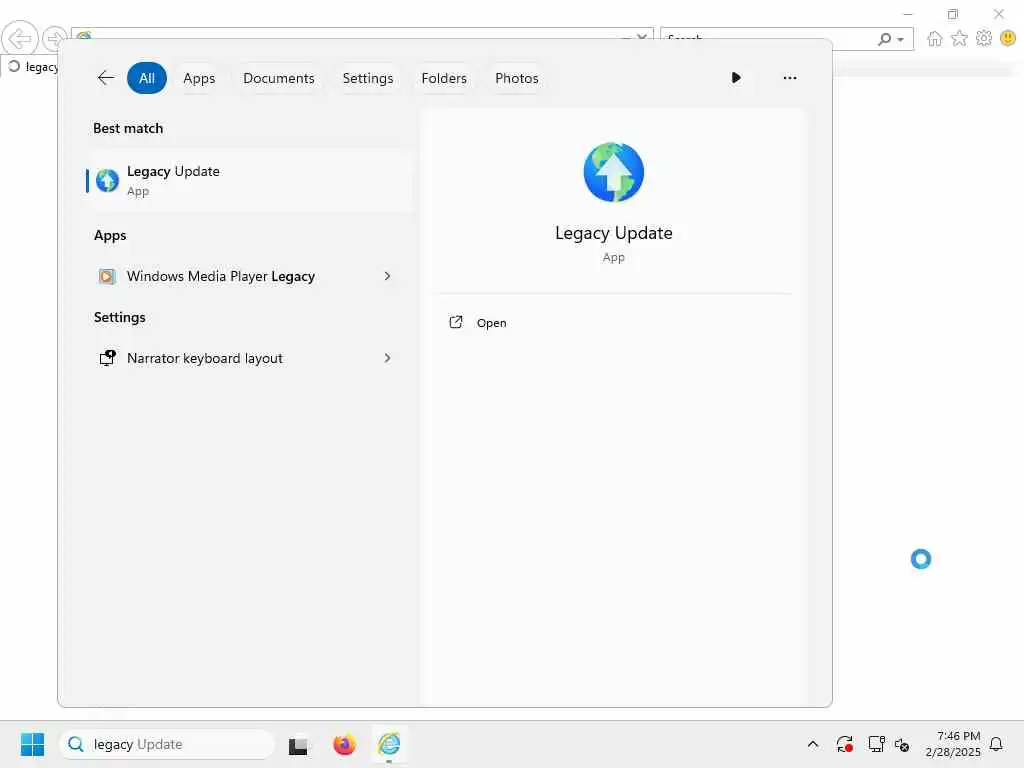Click the large Legacy Update globe icon
Viewport: 1024px width, 768px height.
(613, 172)
